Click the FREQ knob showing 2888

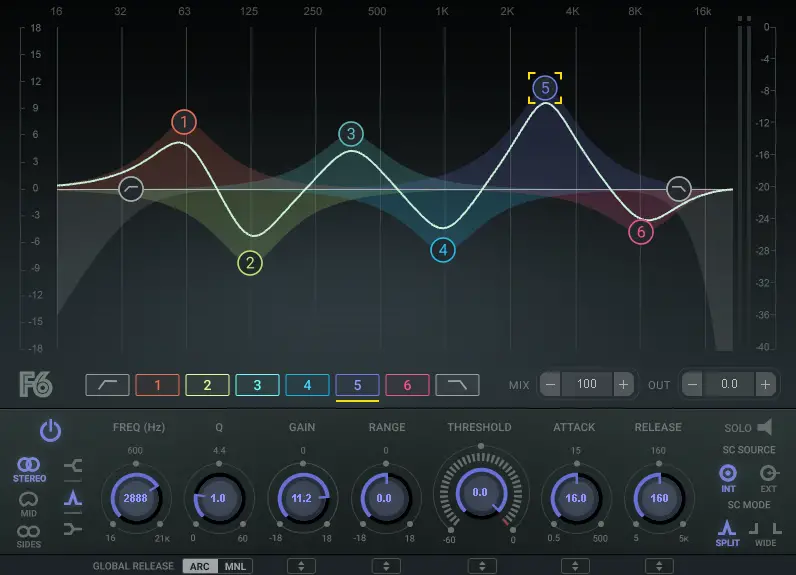click(136, 498)
